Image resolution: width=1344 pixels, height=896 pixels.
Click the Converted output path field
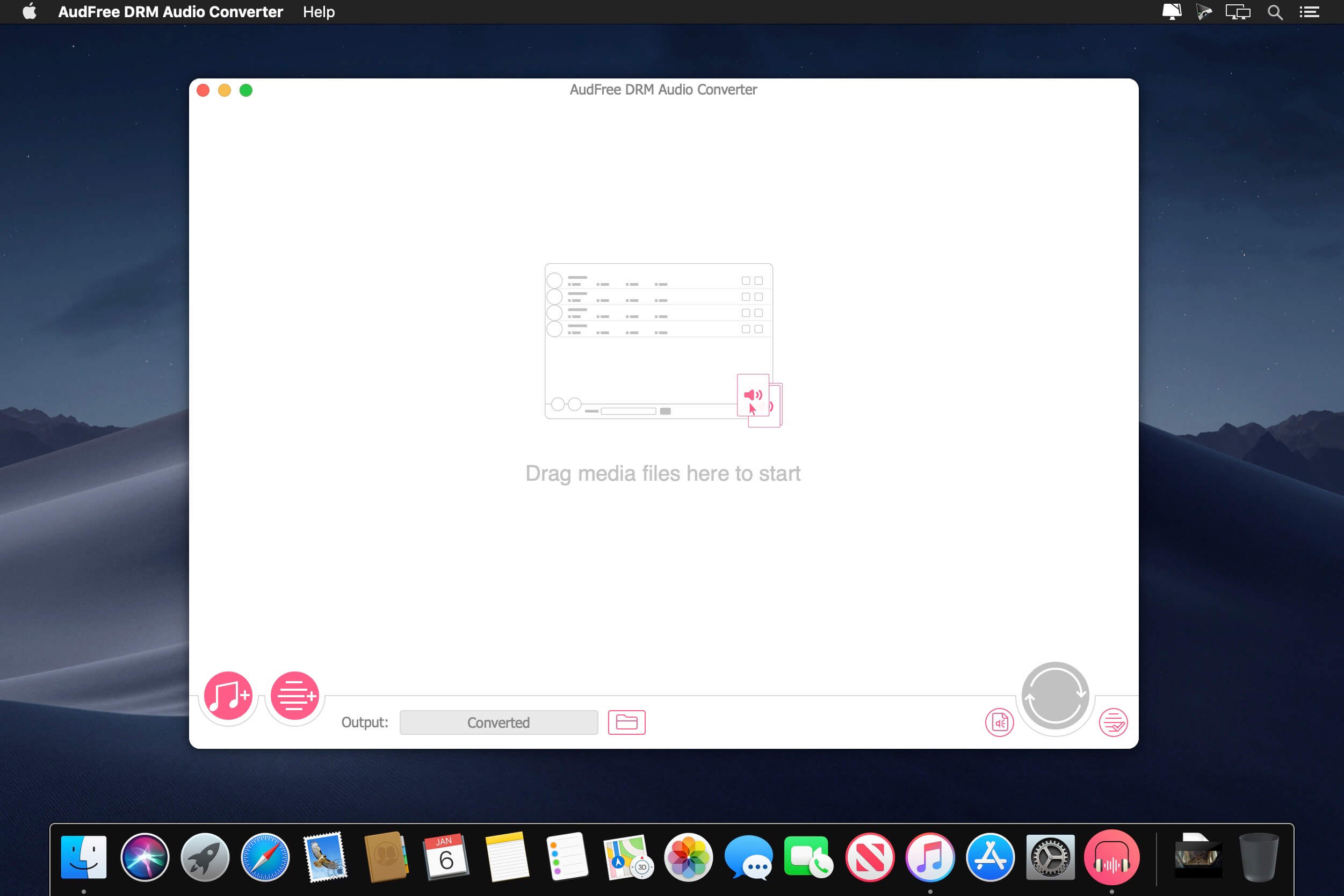point(498,722)
